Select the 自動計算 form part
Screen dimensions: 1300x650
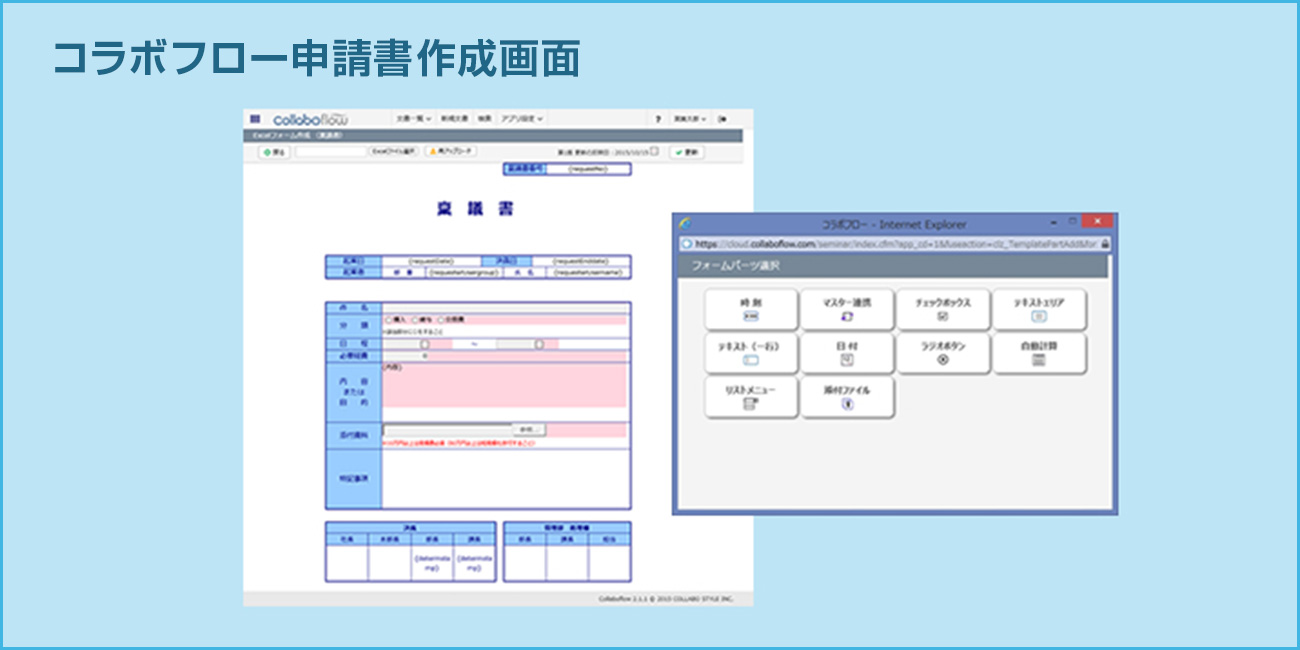pos(1039,353)
